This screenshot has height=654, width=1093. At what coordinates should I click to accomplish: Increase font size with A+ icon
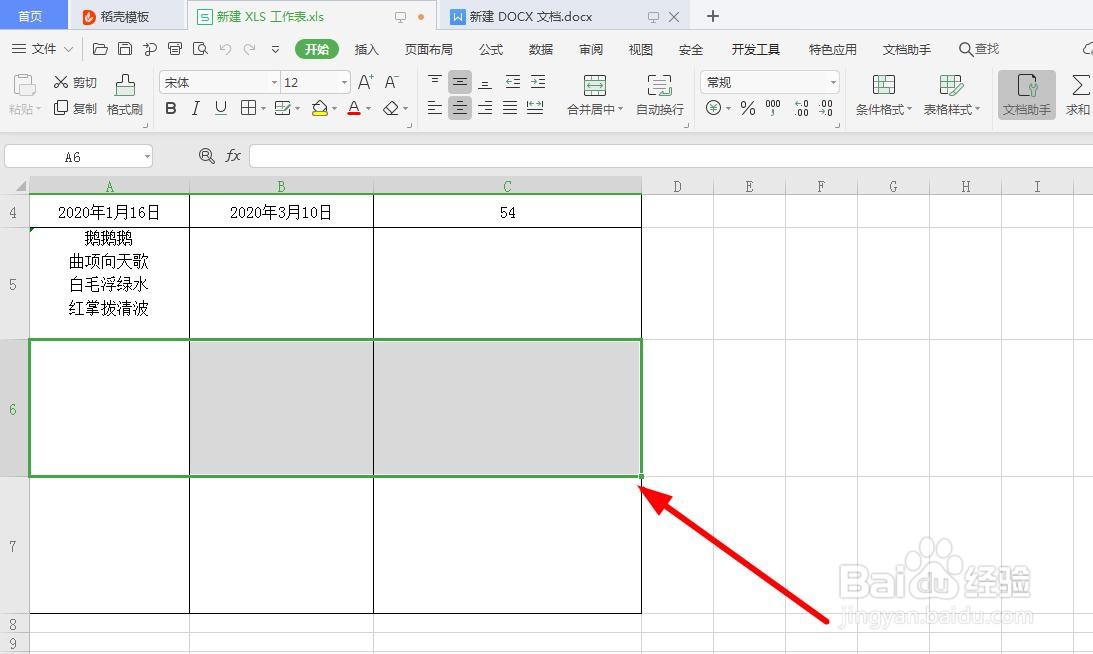365,82
